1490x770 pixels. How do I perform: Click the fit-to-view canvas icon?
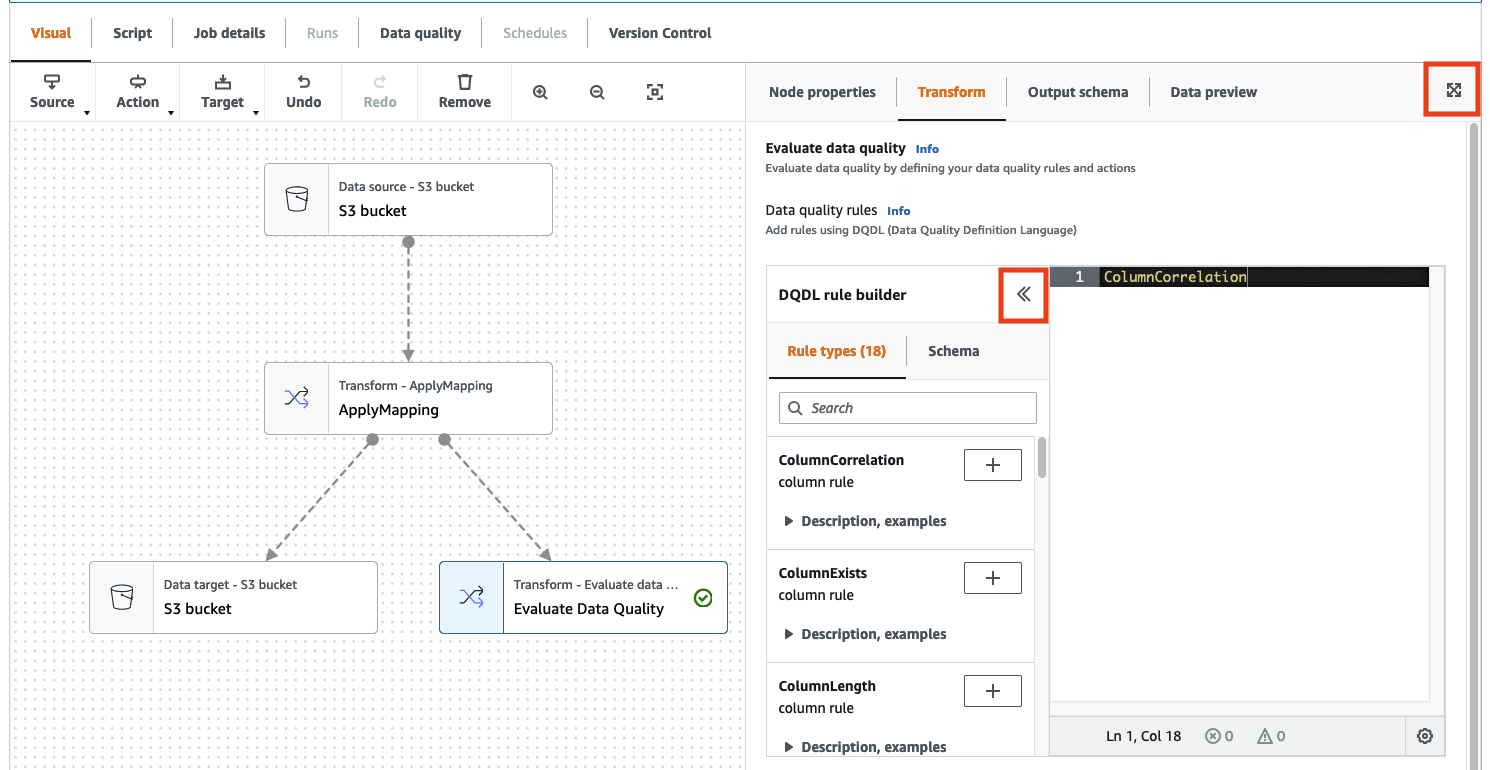(654, 92)
